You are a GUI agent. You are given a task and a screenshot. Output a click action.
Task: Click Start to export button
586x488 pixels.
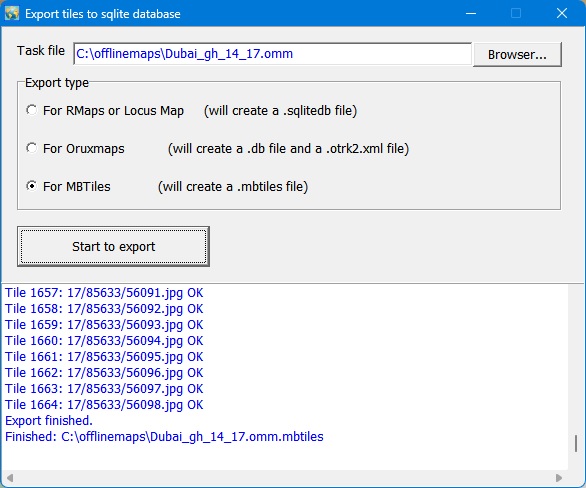tap(113, 246)
